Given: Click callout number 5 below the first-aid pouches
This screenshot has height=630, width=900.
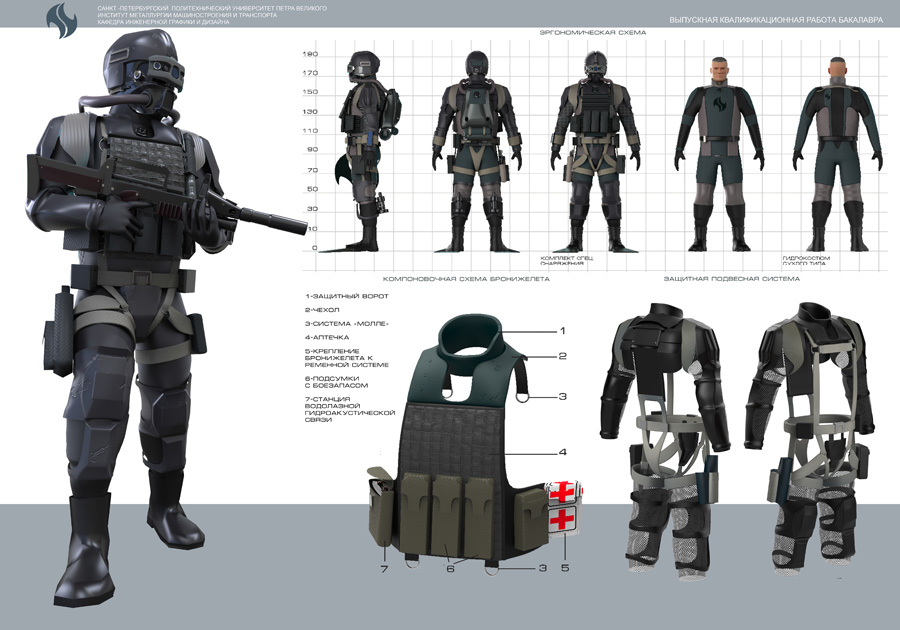Looking at the screenshot, I should pos(565,568).
